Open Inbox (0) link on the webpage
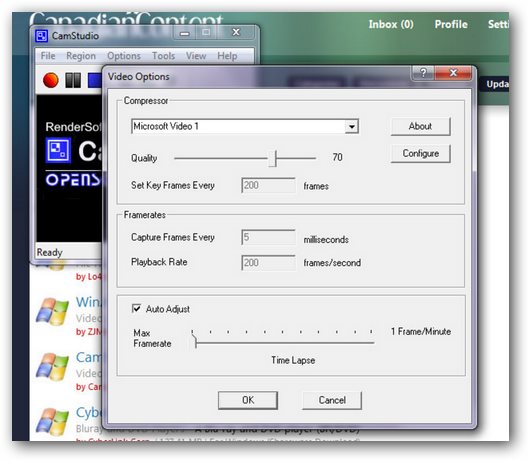This screenshot has width=529, height=461. click(391, 24)
